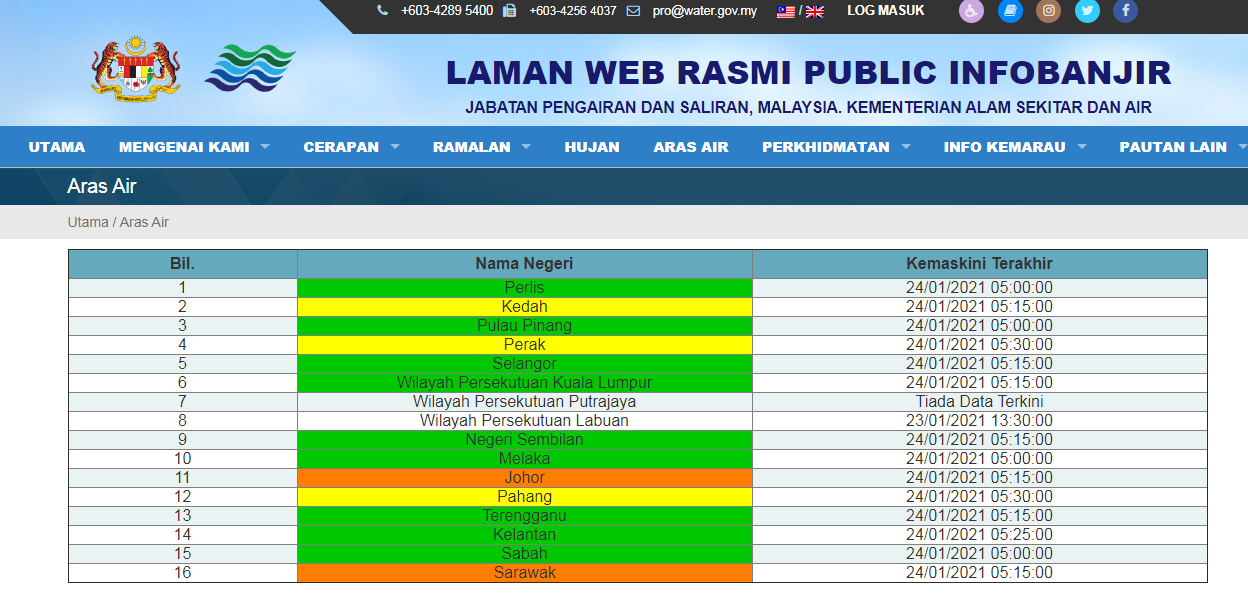Click Tiada Data Terkini cell
This screenshot has height=593, width=1248.
pos(980,402)
